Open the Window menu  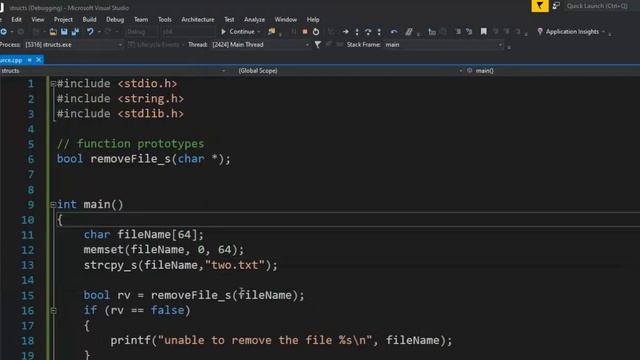pyautogui.click(x=286, y=19)
